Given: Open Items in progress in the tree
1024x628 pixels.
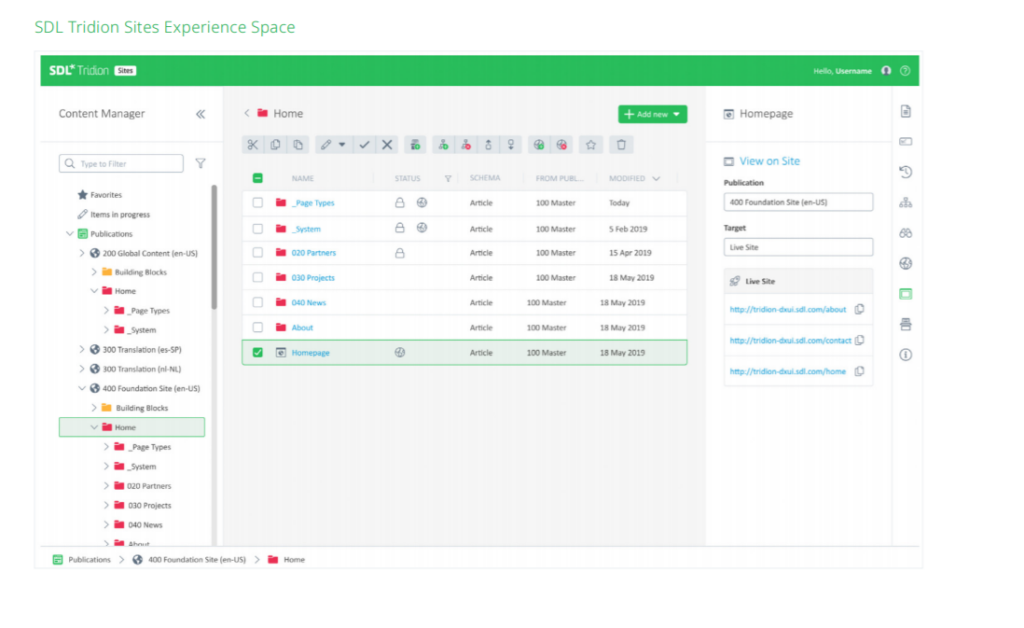Looking at the screenshot, I should click(x=113, y=214).
